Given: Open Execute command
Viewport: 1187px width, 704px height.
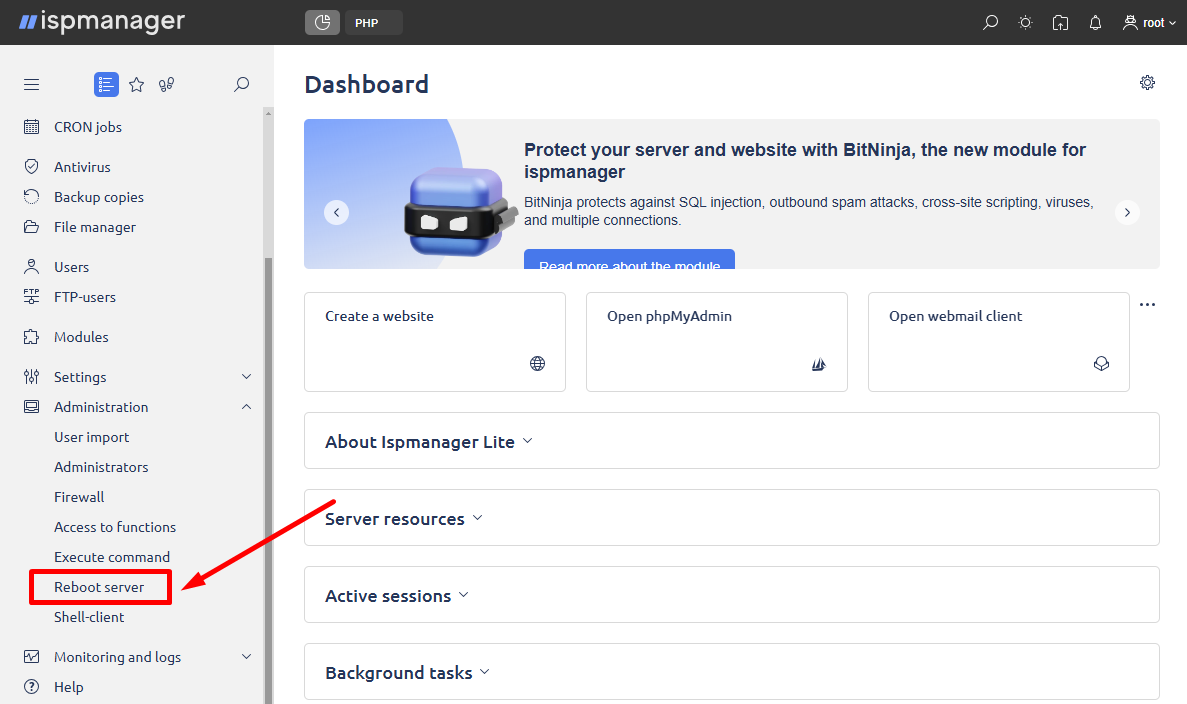Looking at the screenshot, I should tap(112, 557).
